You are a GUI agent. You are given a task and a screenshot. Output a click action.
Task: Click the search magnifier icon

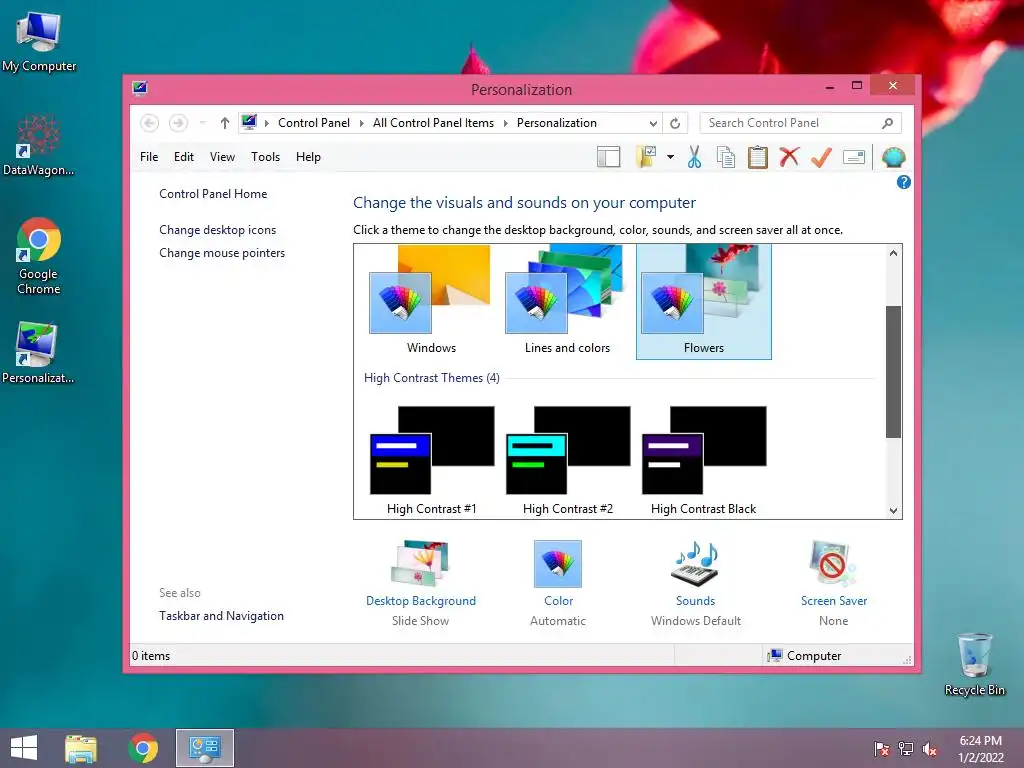coord(887,123)
